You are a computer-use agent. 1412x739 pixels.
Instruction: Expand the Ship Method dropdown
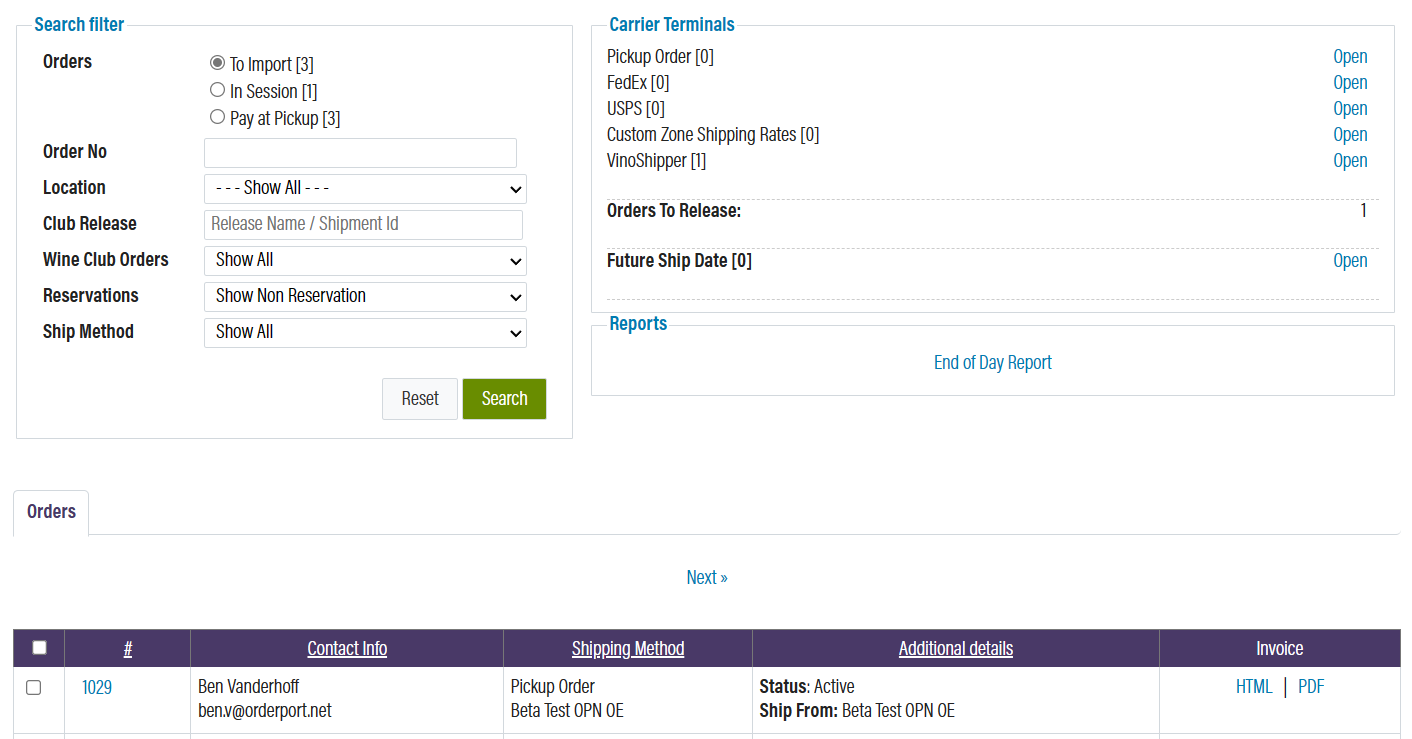click(365, 333)
